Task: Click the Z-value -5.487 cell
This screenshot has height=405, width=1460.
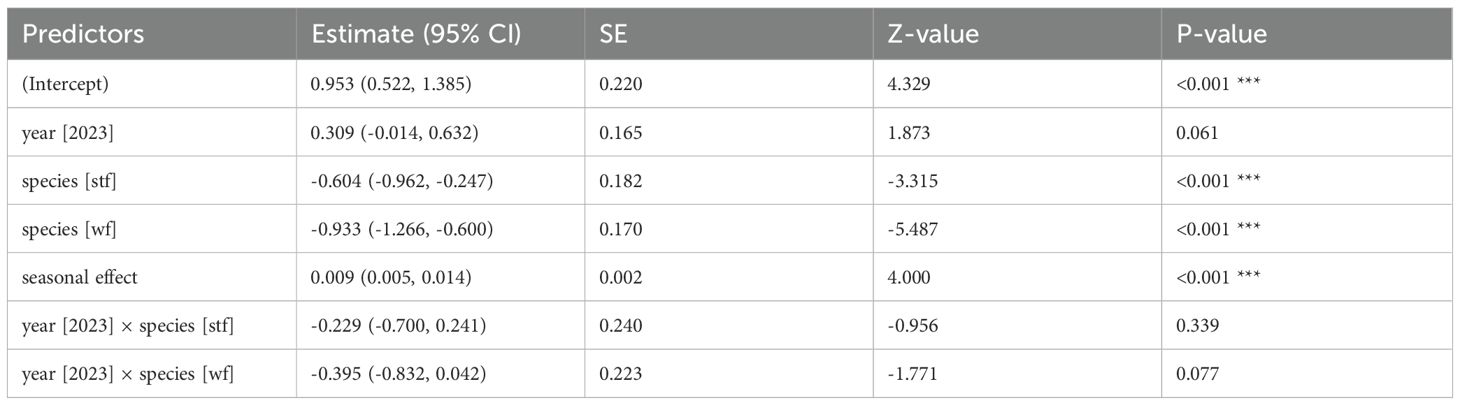Action: pyautogui.click(x=910, y=222)
